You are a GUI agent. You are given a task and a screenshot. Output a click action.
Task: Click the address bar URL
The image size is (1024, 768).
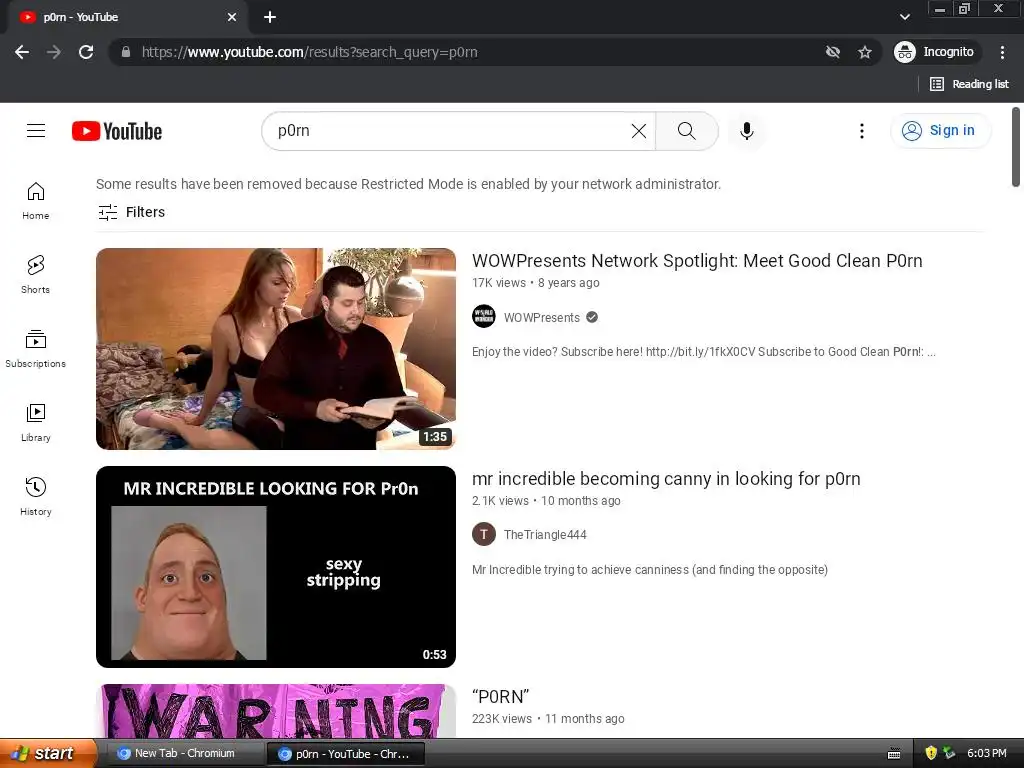310,52
